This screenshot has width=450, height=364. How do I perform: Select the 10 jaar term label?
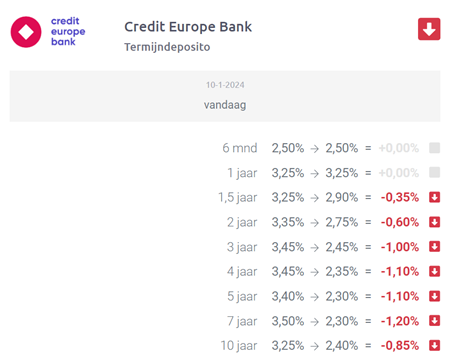coord(239,346)
